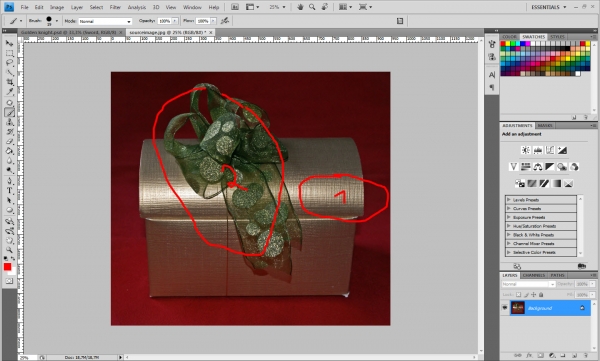Add a Curves adjustment
The image size is (600, 361).
[550, 150]
